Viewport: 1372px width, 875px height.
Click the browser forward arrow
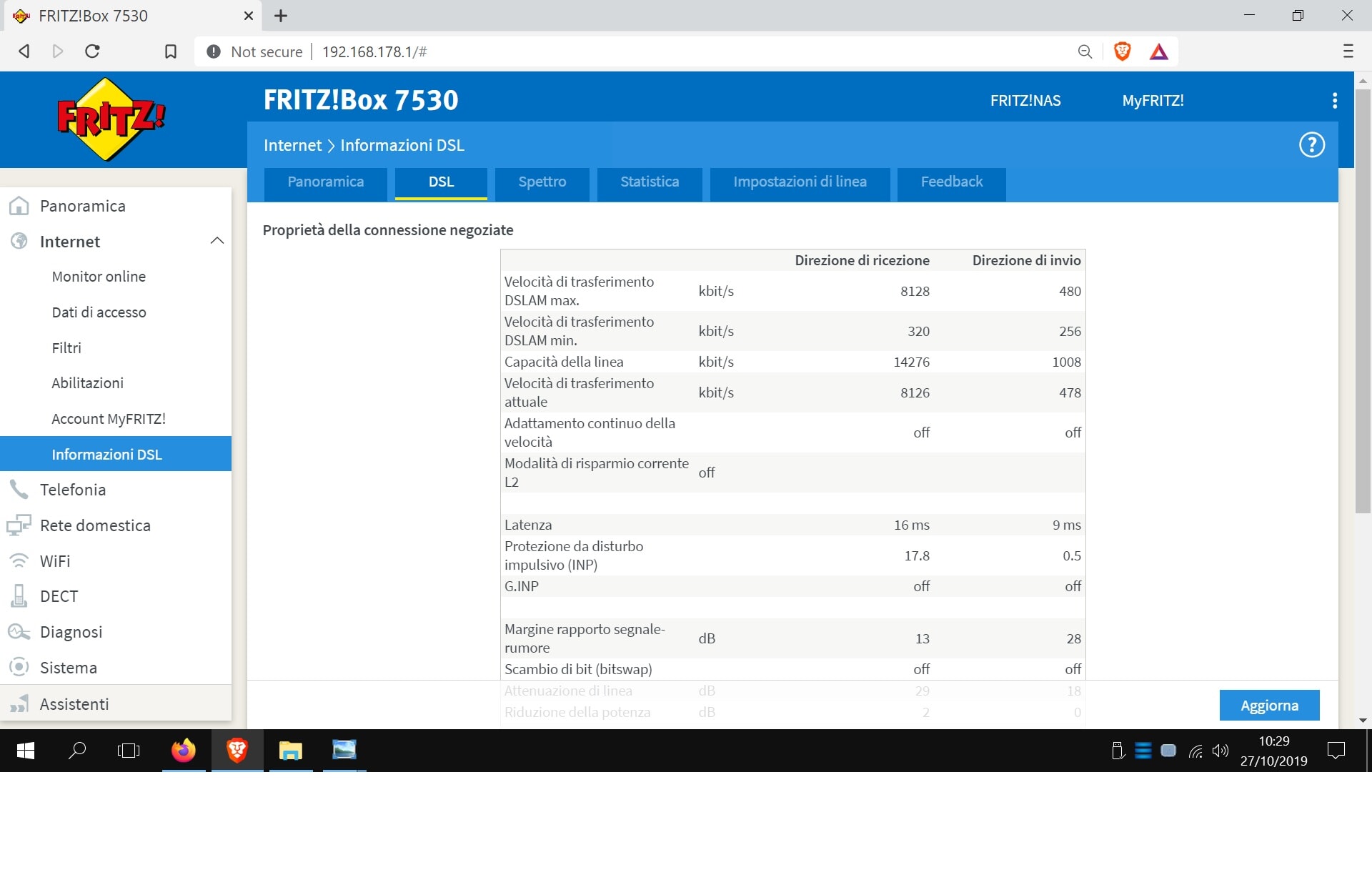point(58,51)
